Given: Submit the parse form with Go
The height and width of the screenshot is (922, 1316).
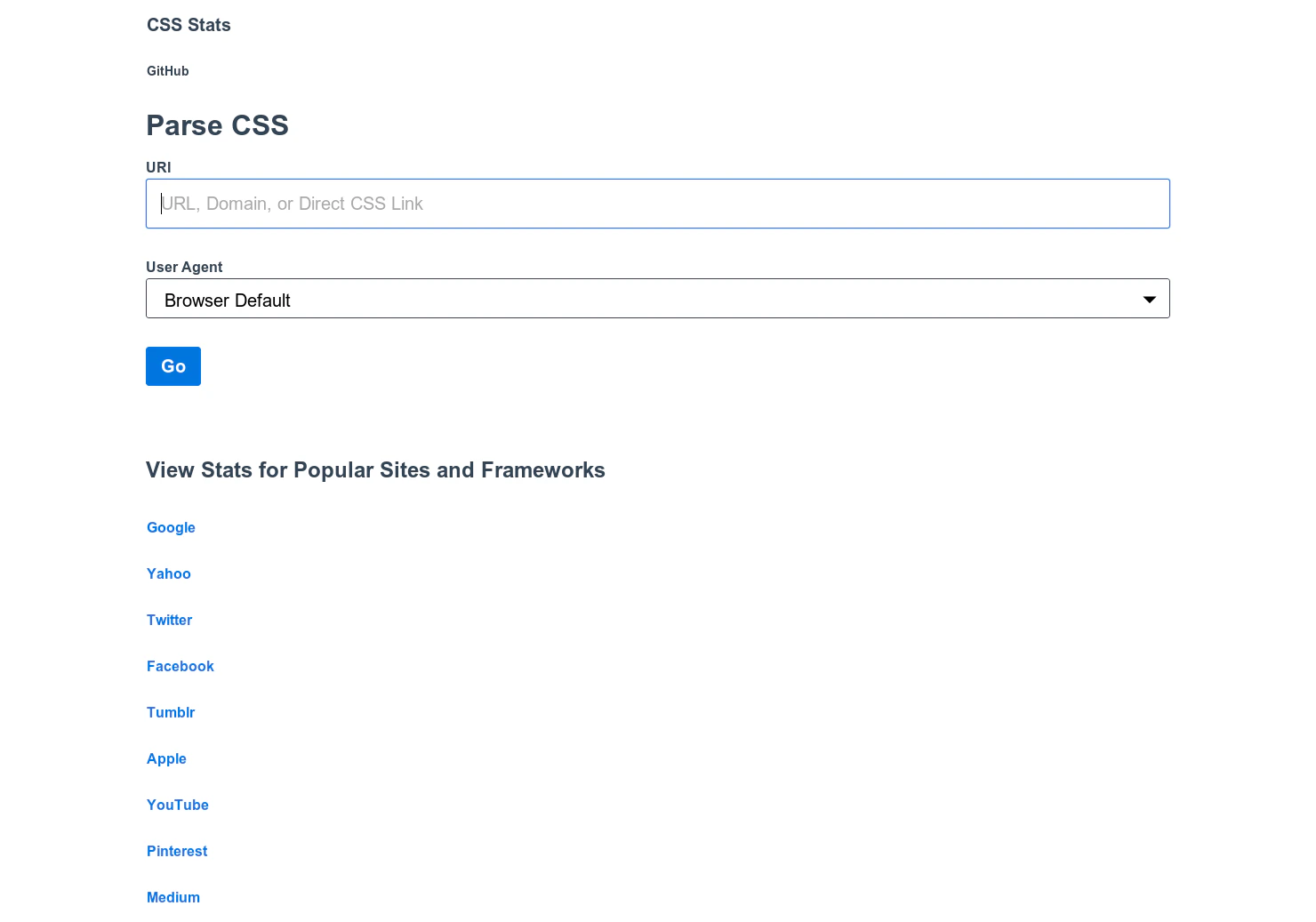Looking at the screenshot, I should pos(173,365).
